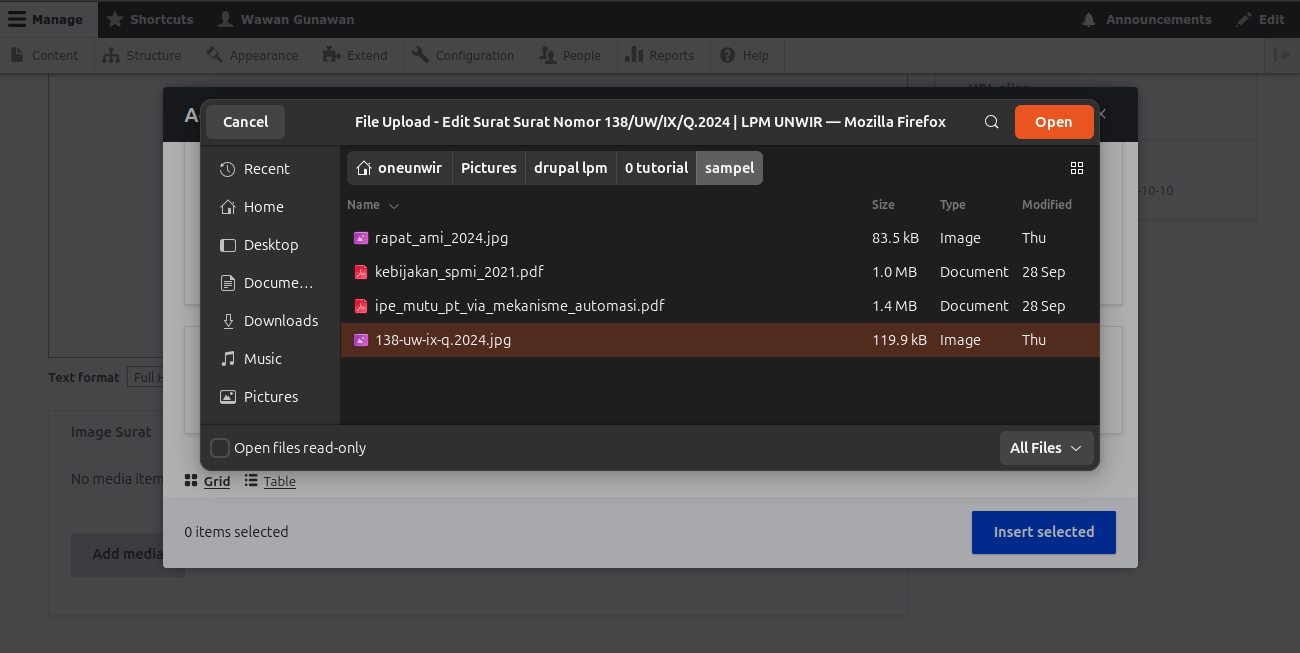This screenshot has height=653, width=1300.
Task: Open the Manage hamburger menu
Action: (47, 19)
